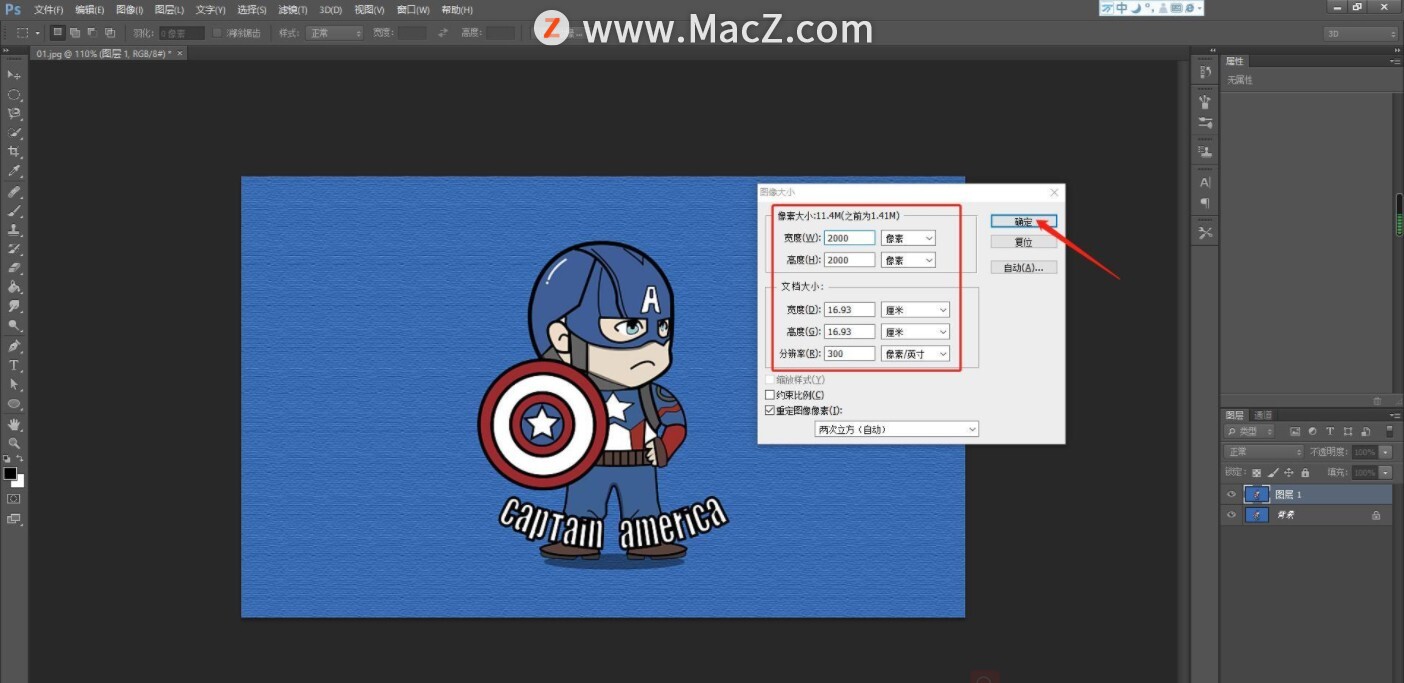Open the 文件(F) menu
1404x683 pixels.
[48, 10]
